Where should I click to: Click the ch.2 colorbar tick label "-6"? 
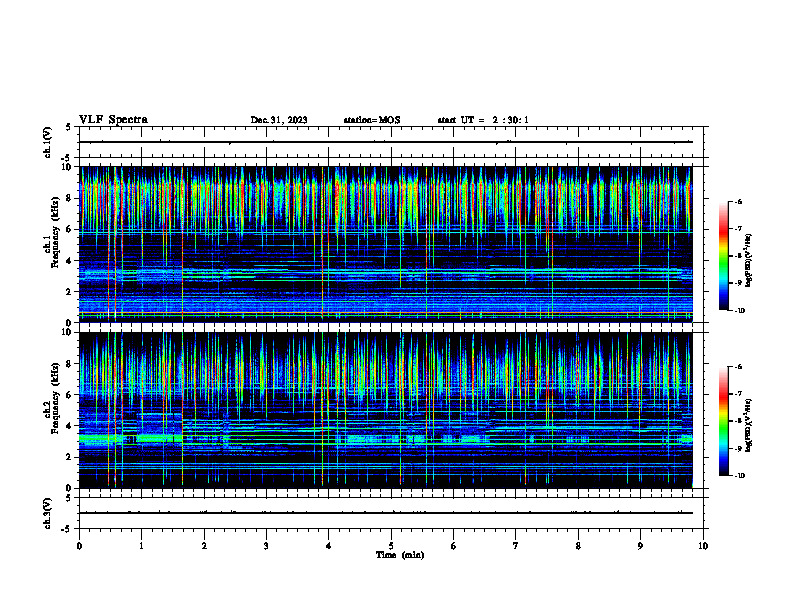(738, 367)
